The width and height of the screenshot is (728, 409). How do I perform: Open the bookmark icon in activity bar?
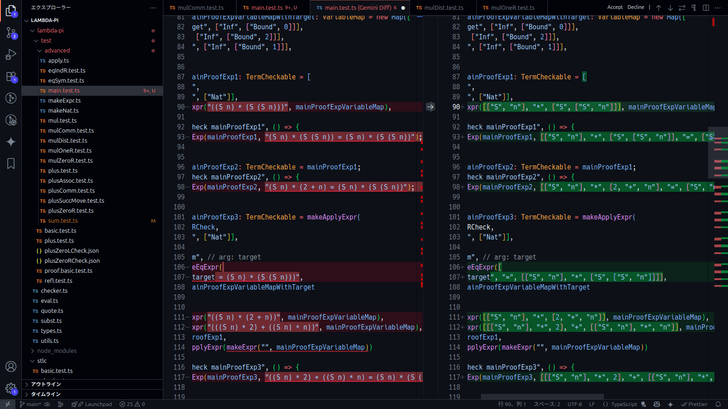(11, 163)
